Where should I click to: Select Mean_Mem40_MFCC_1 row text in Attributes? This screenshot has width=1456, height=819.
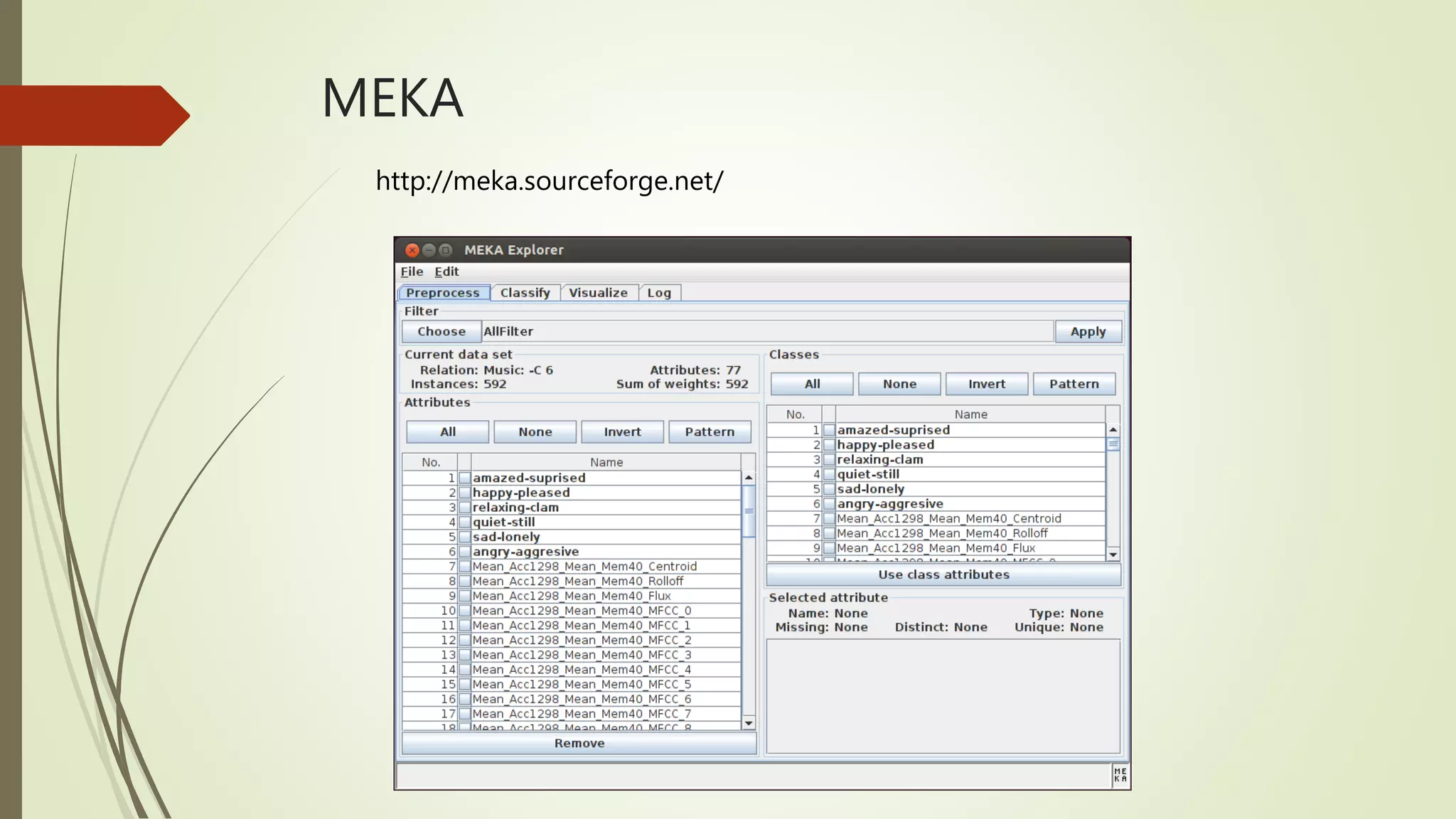[x=582, y=626]
